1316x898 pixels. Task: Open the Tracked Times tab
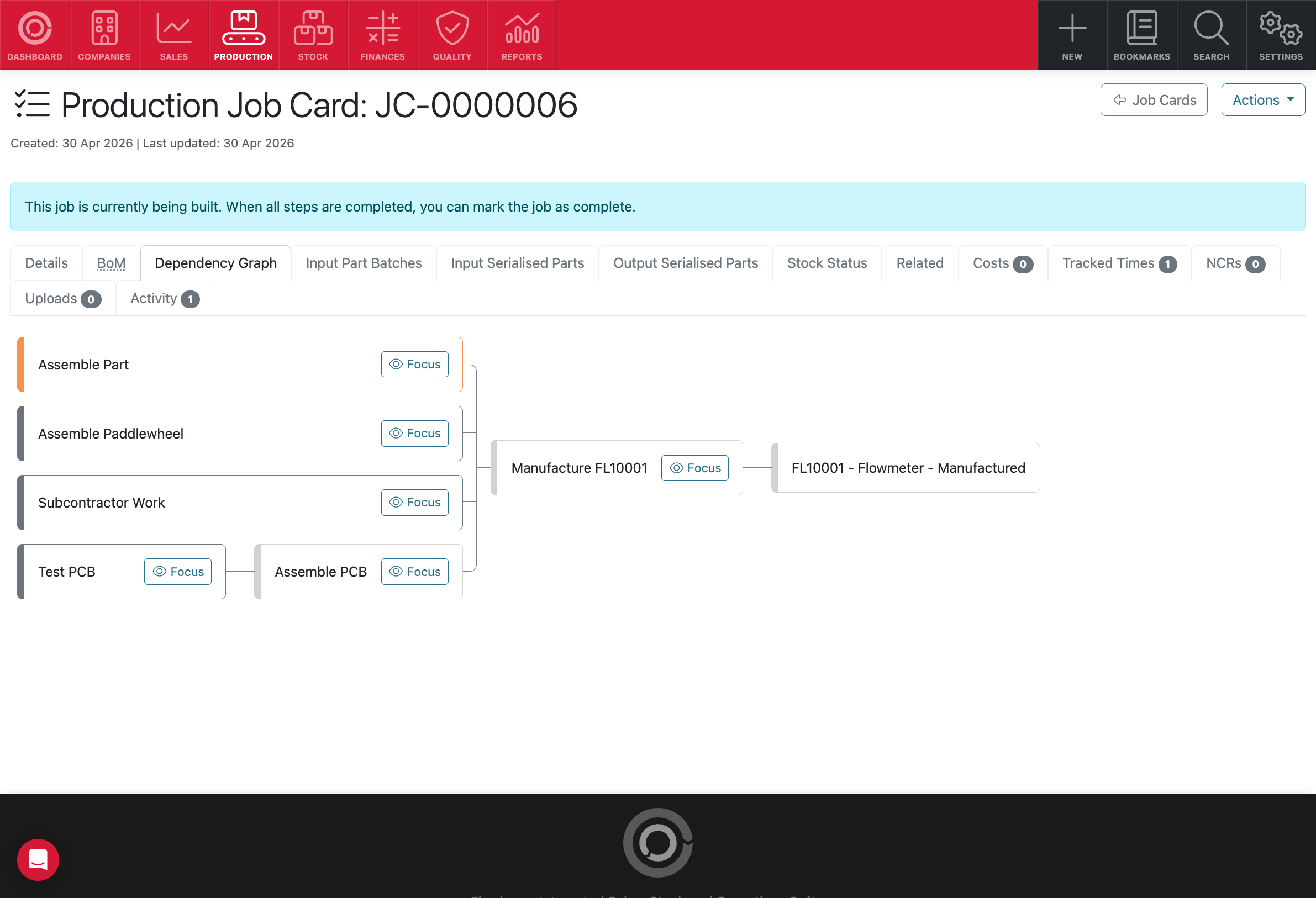point(1119,263)
